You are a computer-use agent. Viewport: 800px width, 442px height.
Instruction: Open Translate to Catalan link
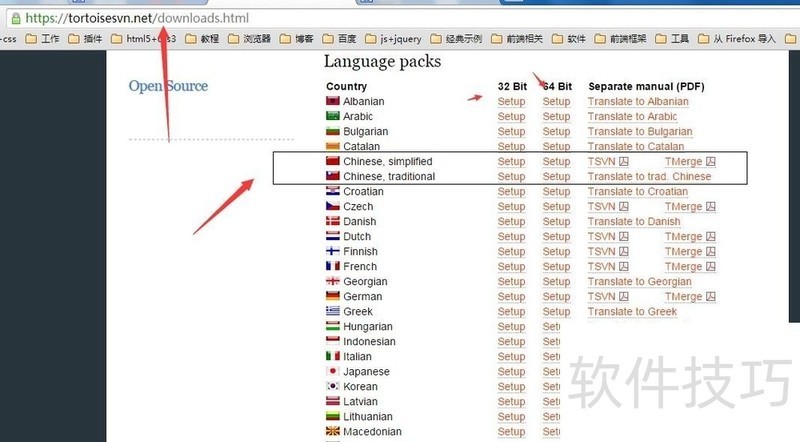636,146
